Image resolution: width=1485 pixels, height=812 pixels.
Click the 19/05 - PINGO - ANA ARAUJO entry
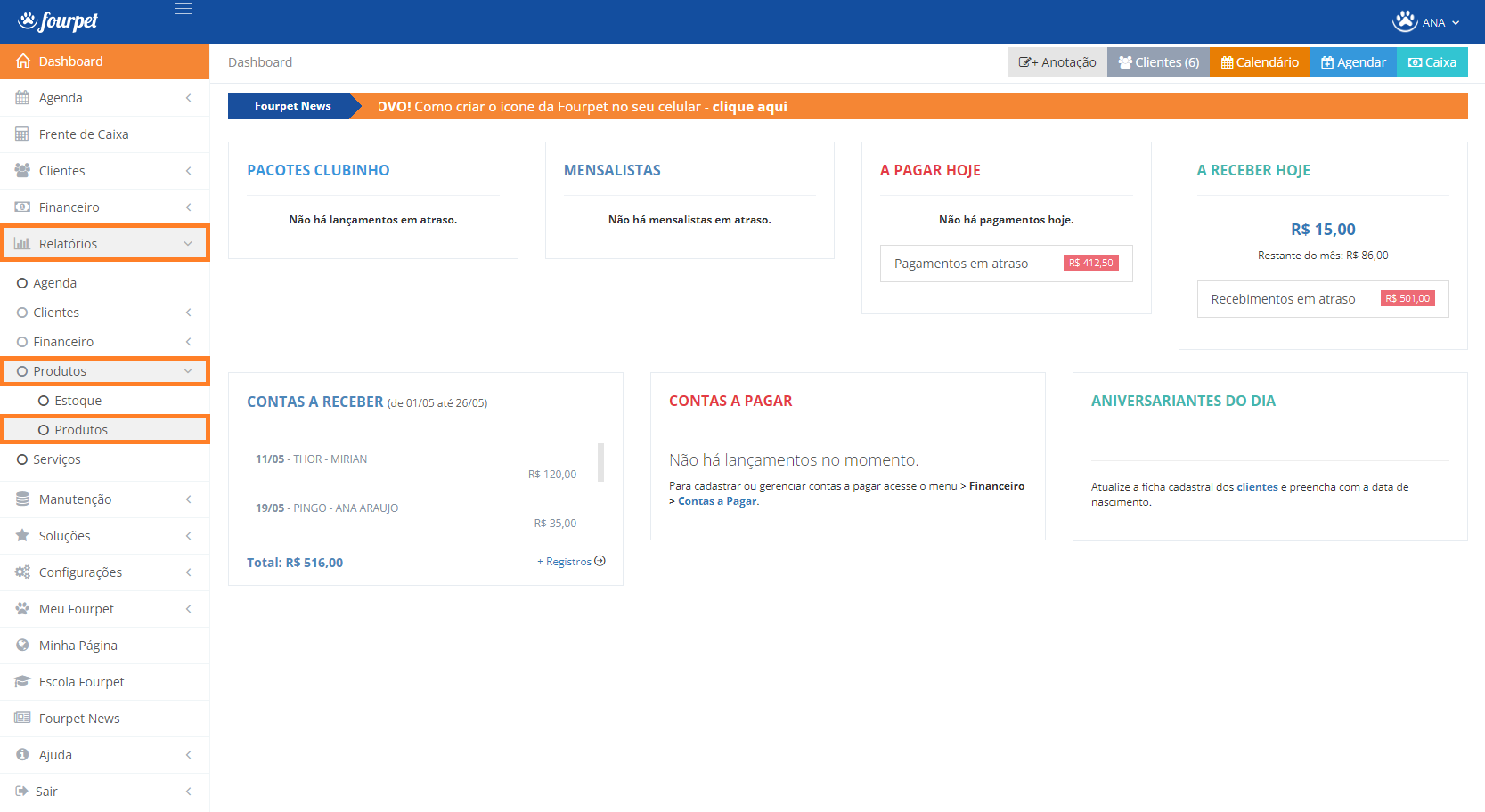(x=327, y=508)
